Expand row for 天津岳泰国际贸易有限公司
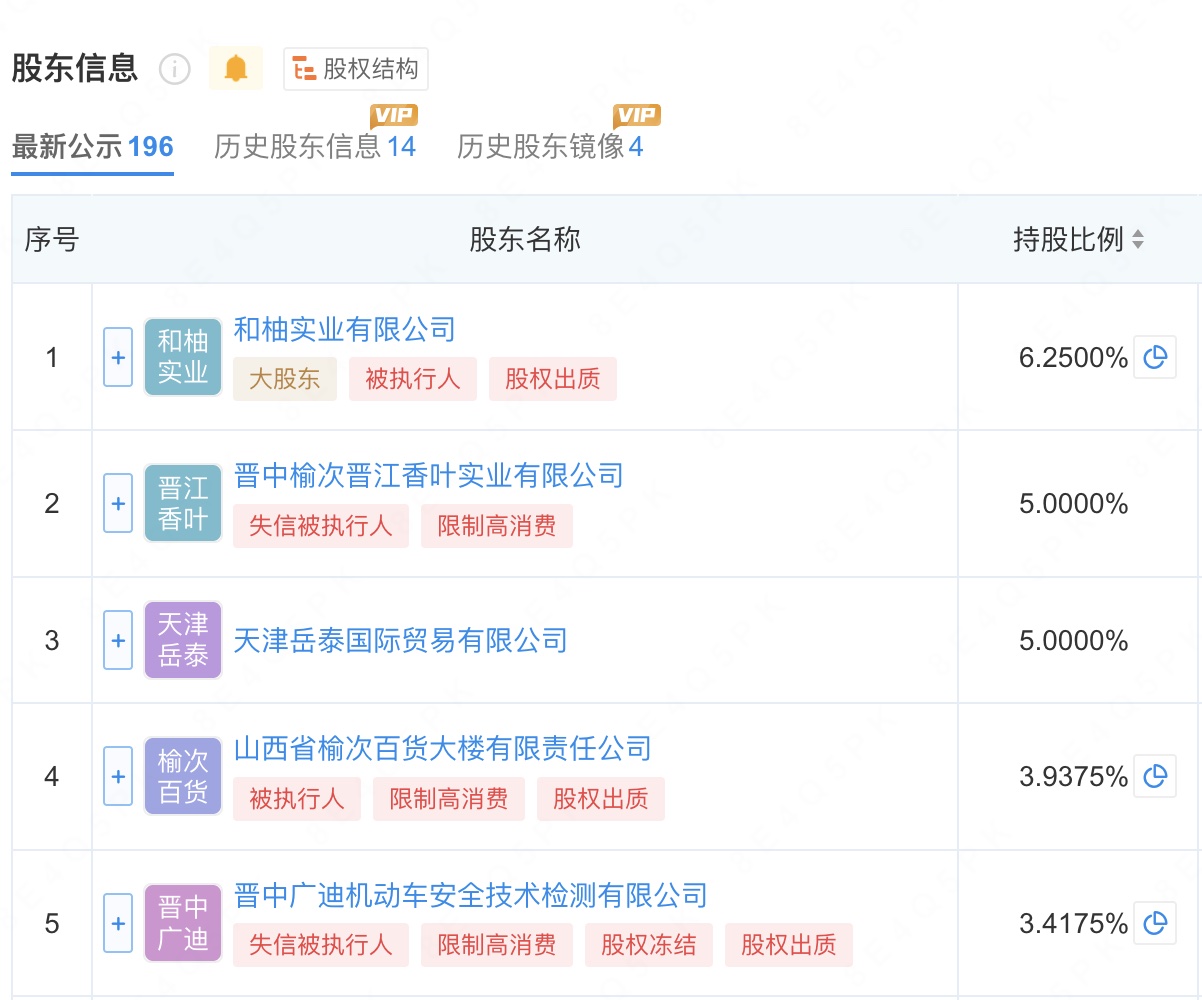This screenshot has width=1202, height=1000. click(x=118, y=640)
